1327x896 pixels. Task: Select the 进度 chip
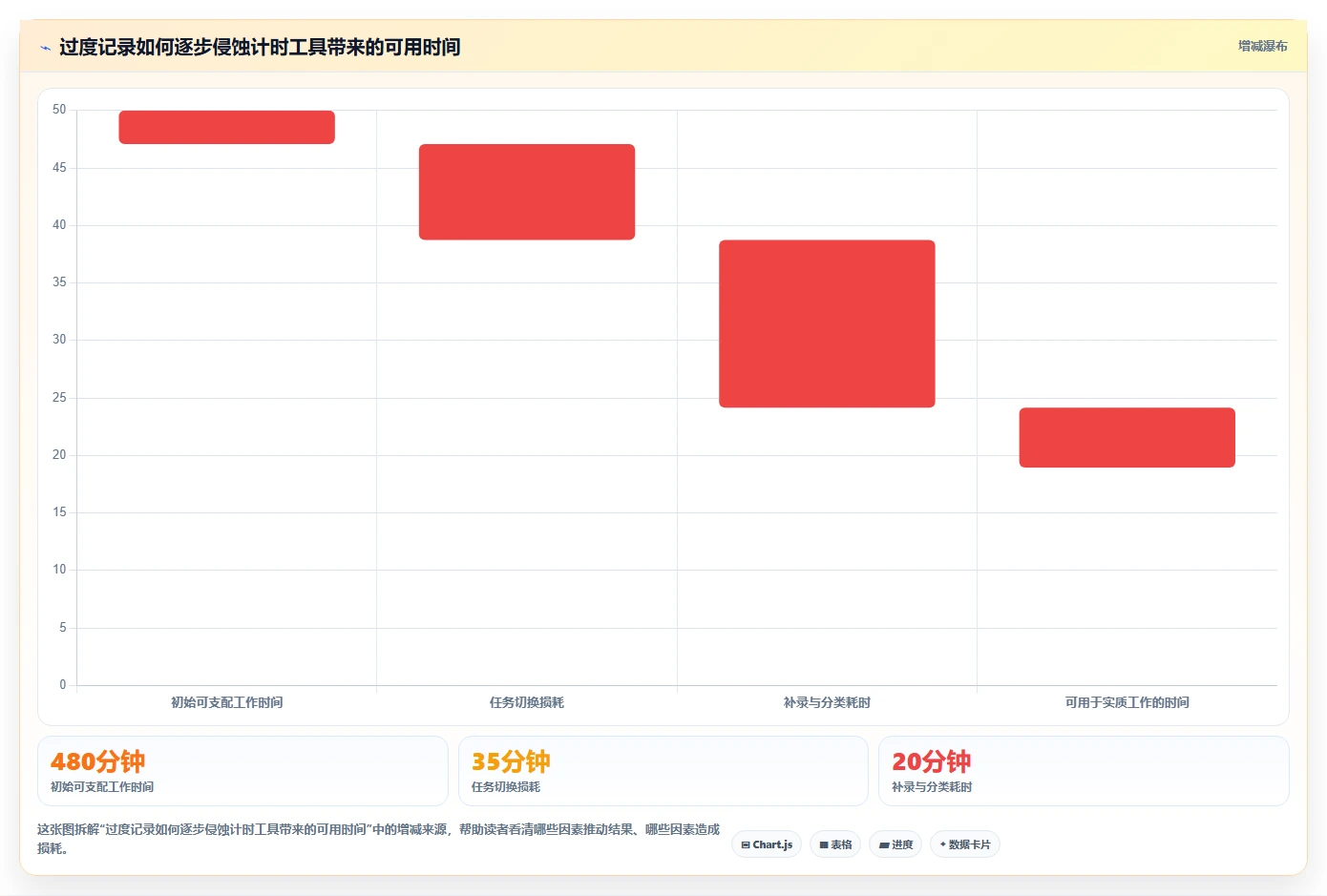pos(895,844)
